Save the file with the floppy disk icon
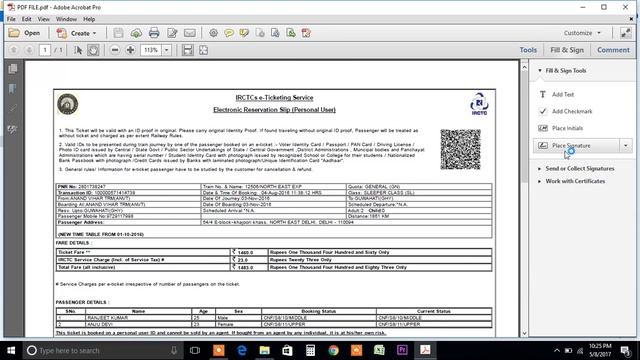This screenshot has height=360, width=640. [118, 33]
